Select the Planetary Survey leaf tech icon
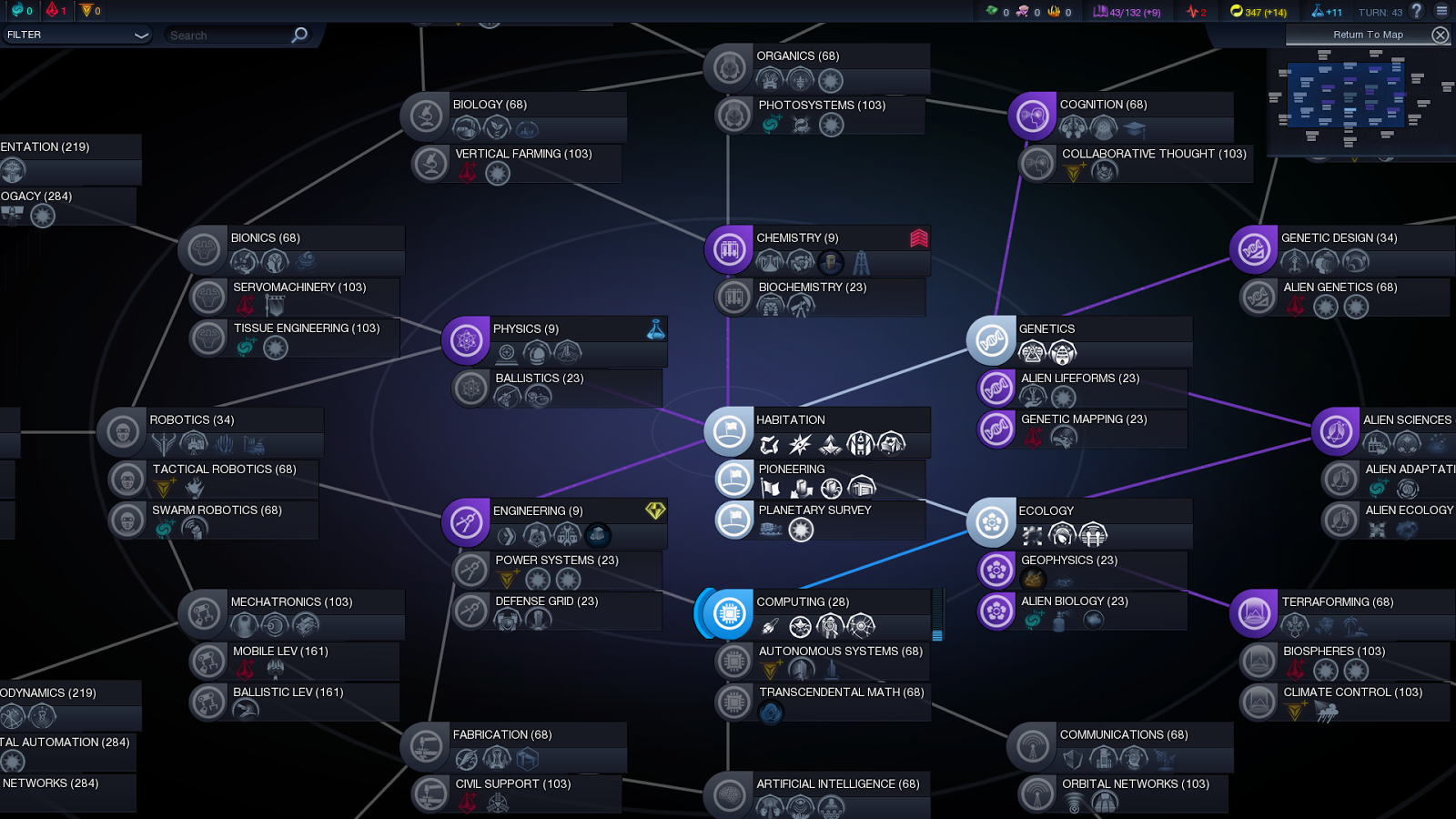This screenshot has width=1456, height=819. click(734, 521)
